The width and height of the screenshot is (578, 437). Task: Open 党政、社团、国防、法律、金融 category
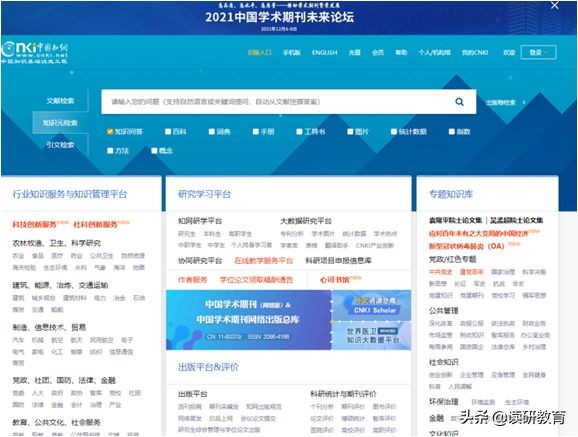pyautogui.click(x=64, y=380)
